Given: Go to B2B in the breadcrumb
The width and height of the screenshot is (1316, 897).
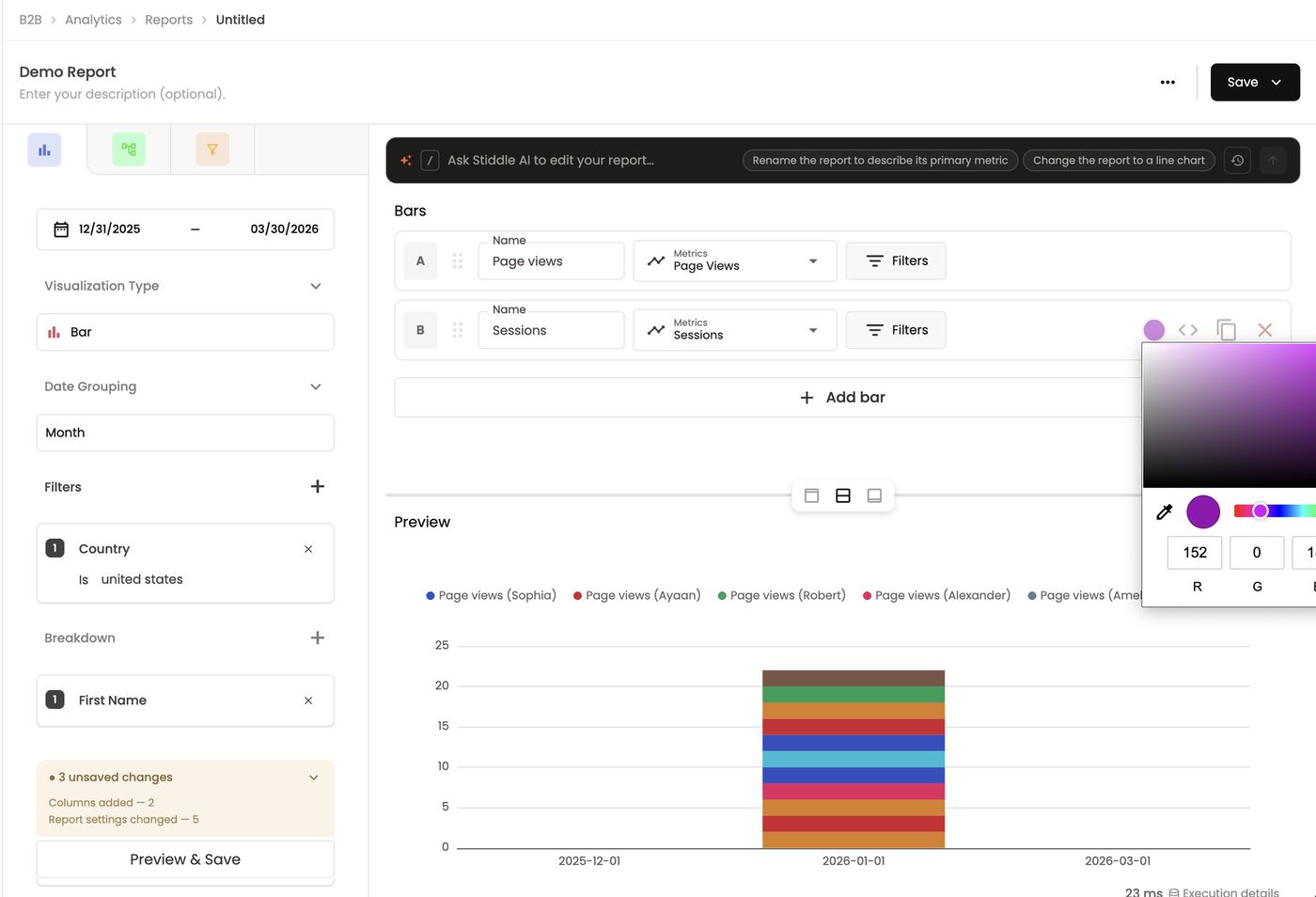Looking at the screenshot, I should pyautogui.click(x=30, y=20).
